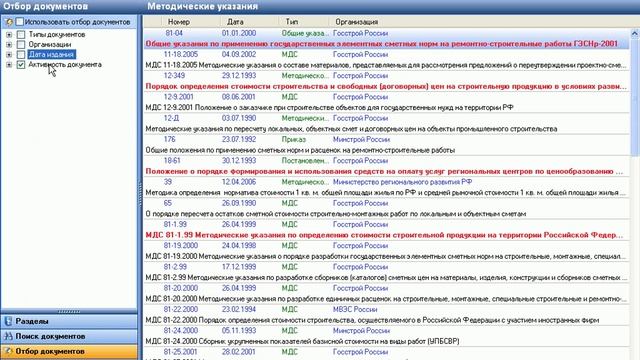Open 'МДС 81-1.99 Методические указания по определению стоимости' document
This screenshot has height=360, width=640.
[x=384, y=235]
